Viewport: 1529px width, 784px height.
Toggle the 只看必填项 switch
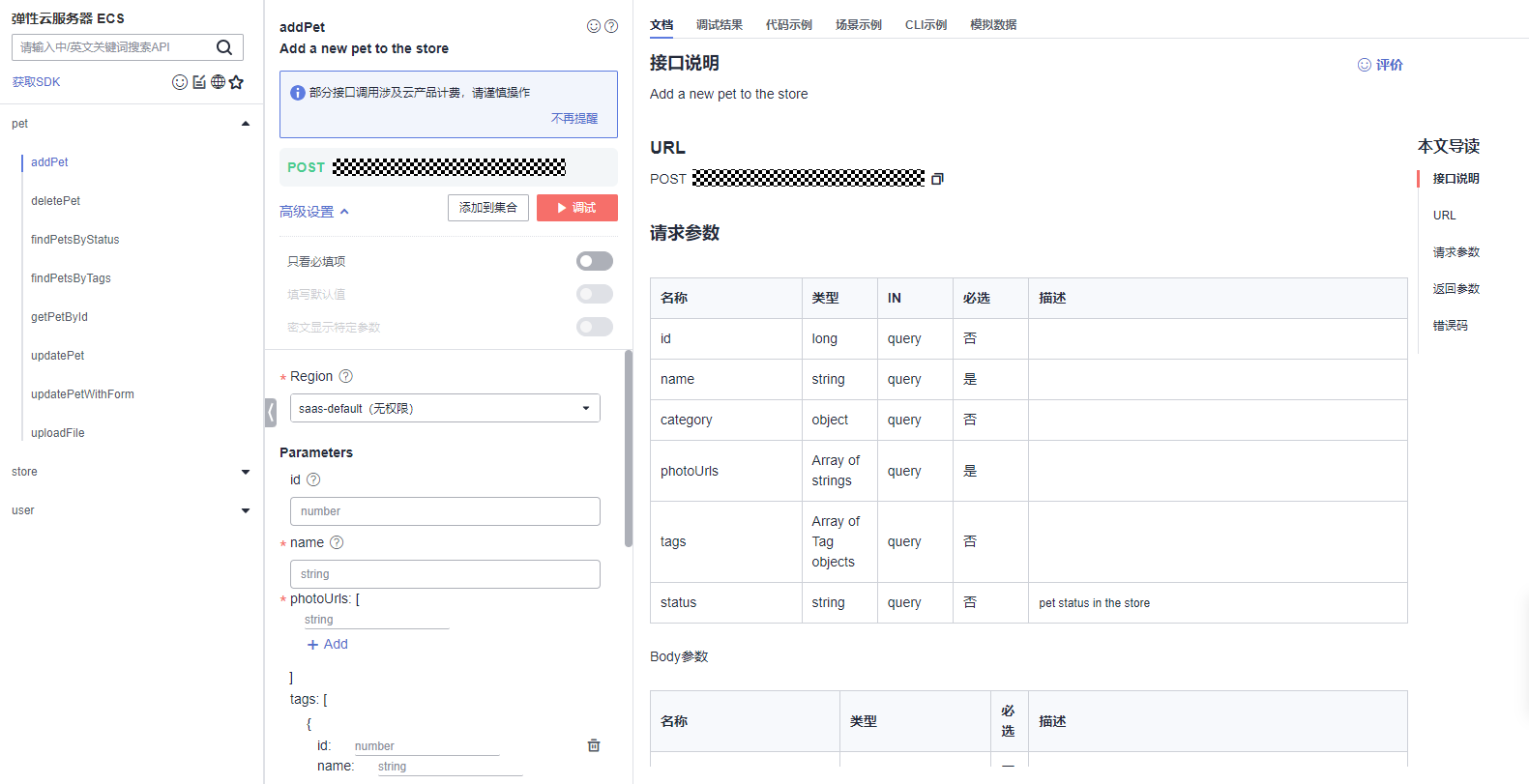595,261
